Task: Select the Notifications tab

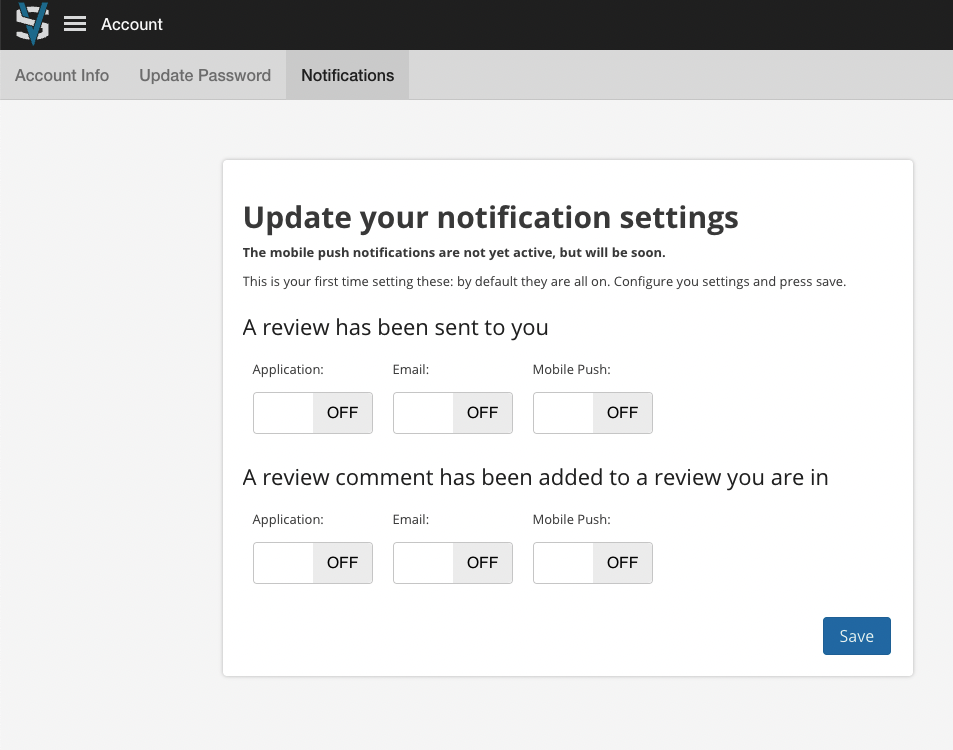Action: (x=348, y=75)
